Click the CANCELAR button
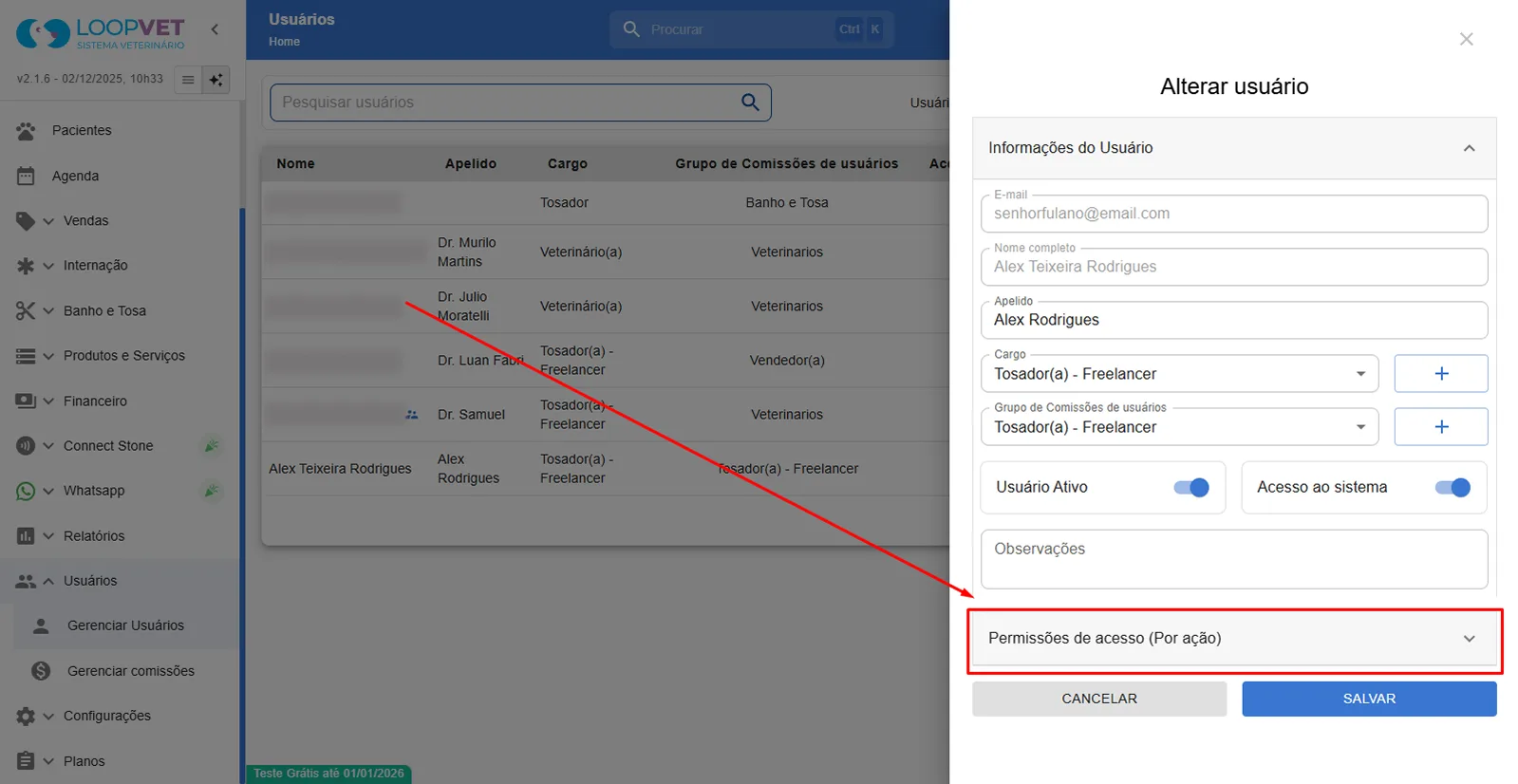This screenshot has width=1518, height=784. click(x=1099, y=699)
